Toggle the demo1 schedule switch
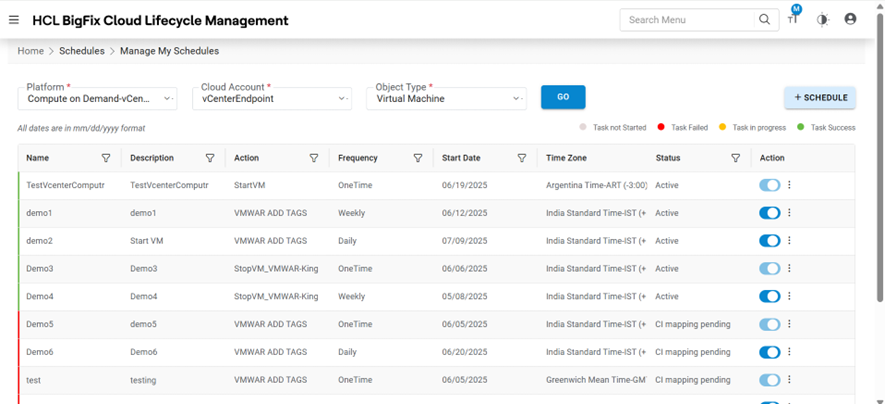 769,213
